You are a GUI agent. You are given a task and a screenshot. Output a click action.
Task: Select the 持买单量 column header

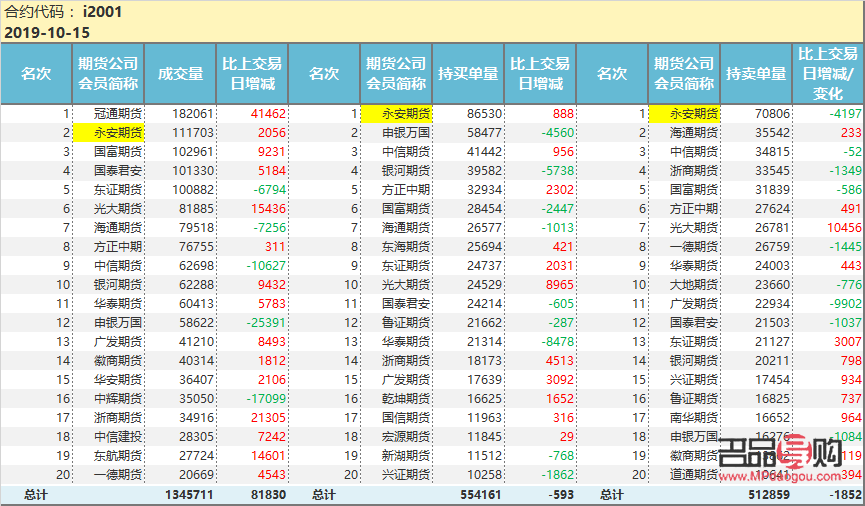pyautogui.click(x=468, y=74)
